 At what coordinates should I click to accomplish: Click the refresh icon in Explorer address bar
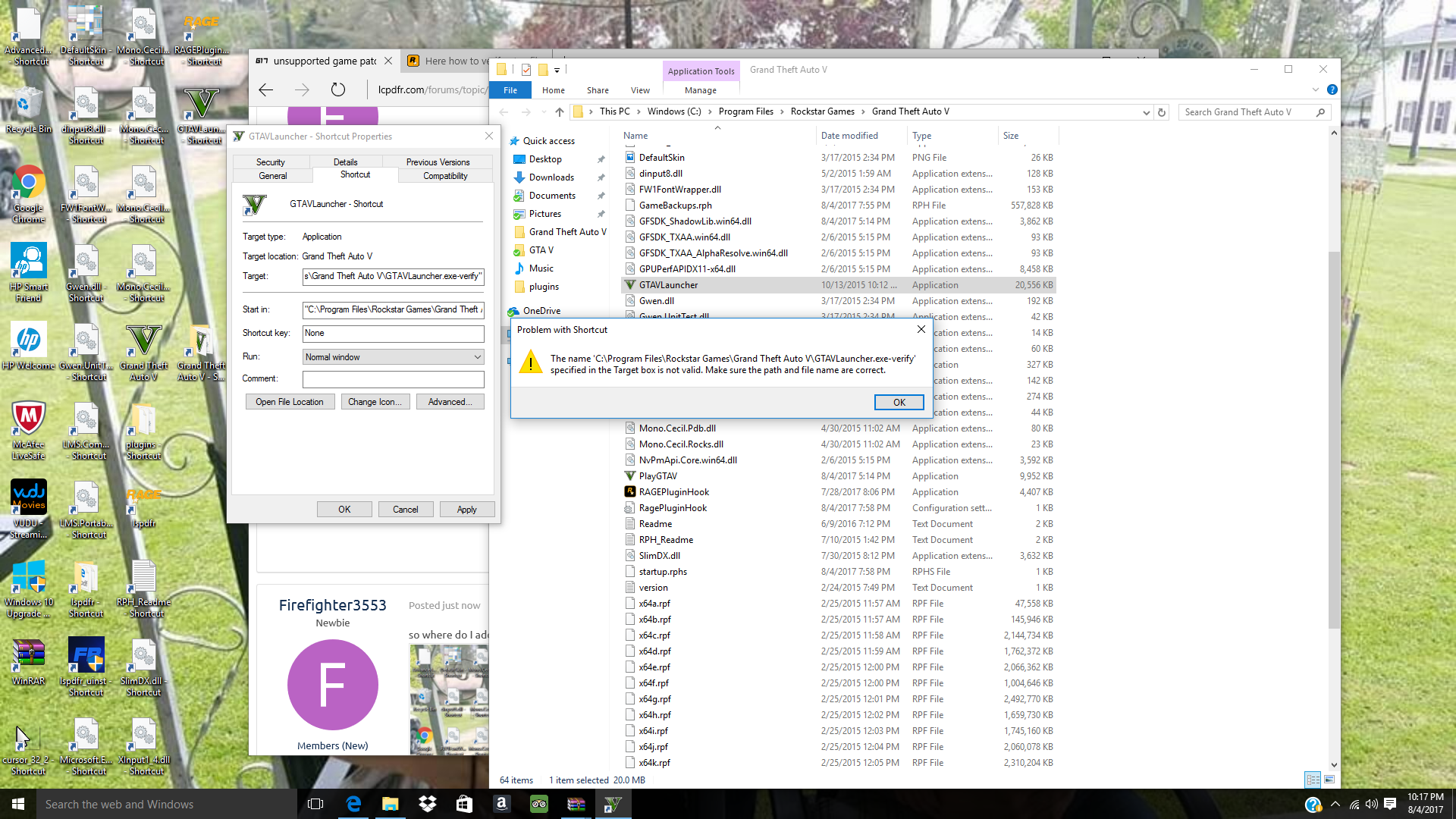[x=1161, y=112]
